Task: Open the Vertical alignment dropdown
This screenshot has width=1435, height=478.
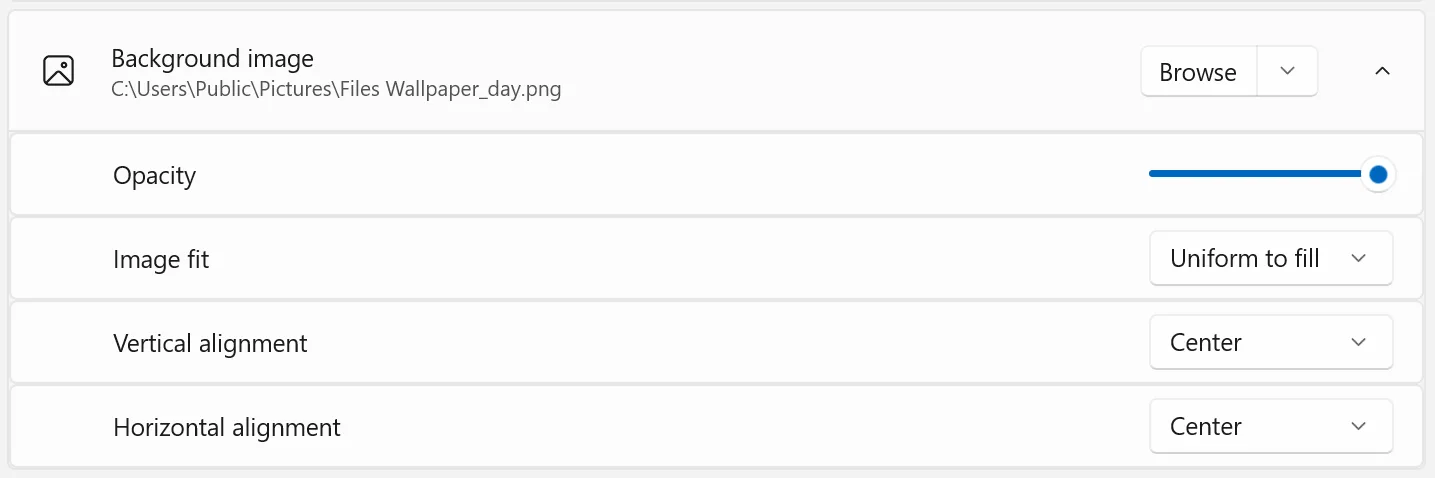Action: (1270, 343)
